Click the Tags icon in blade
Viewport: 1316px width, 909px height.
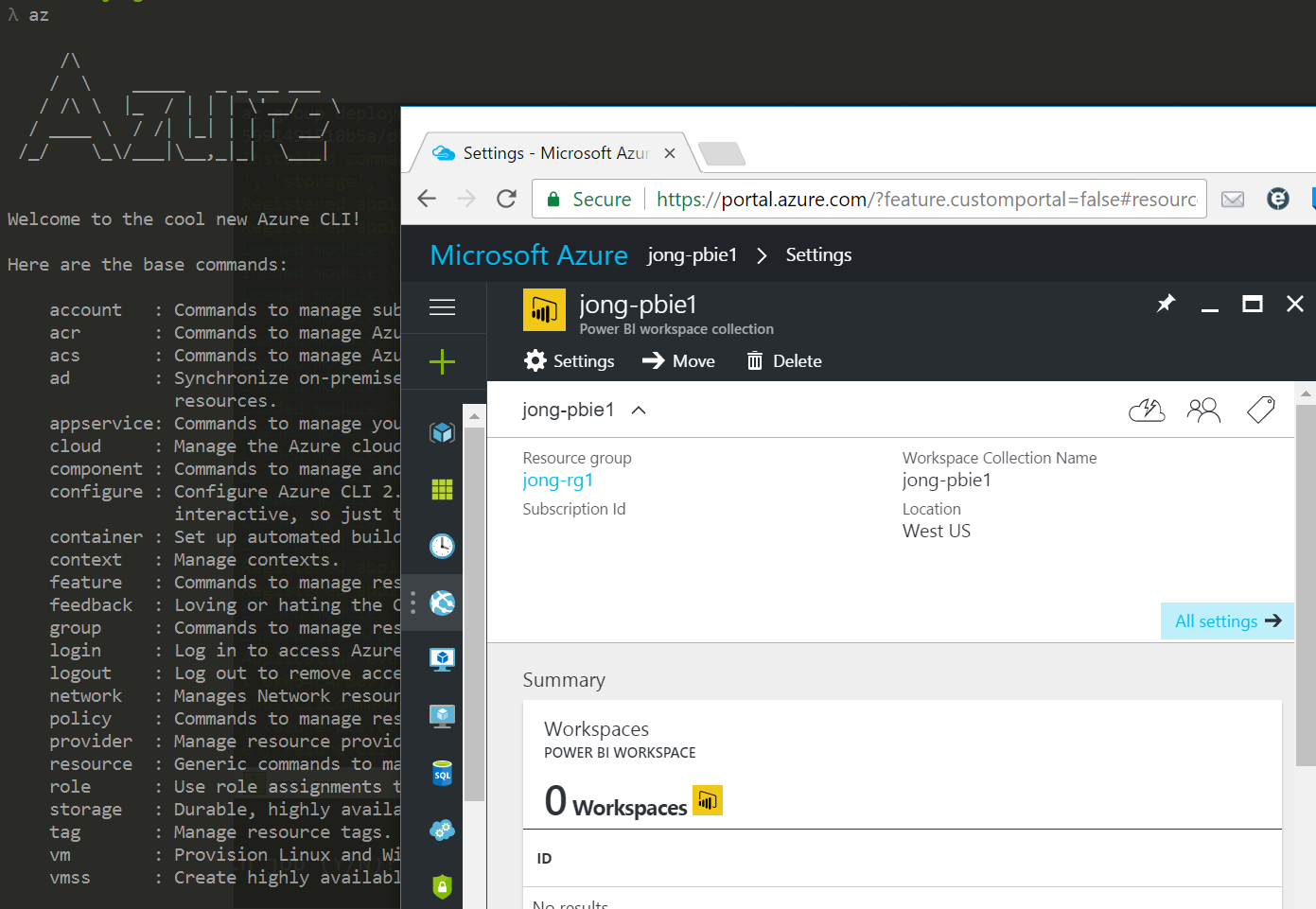point(1260,410)
